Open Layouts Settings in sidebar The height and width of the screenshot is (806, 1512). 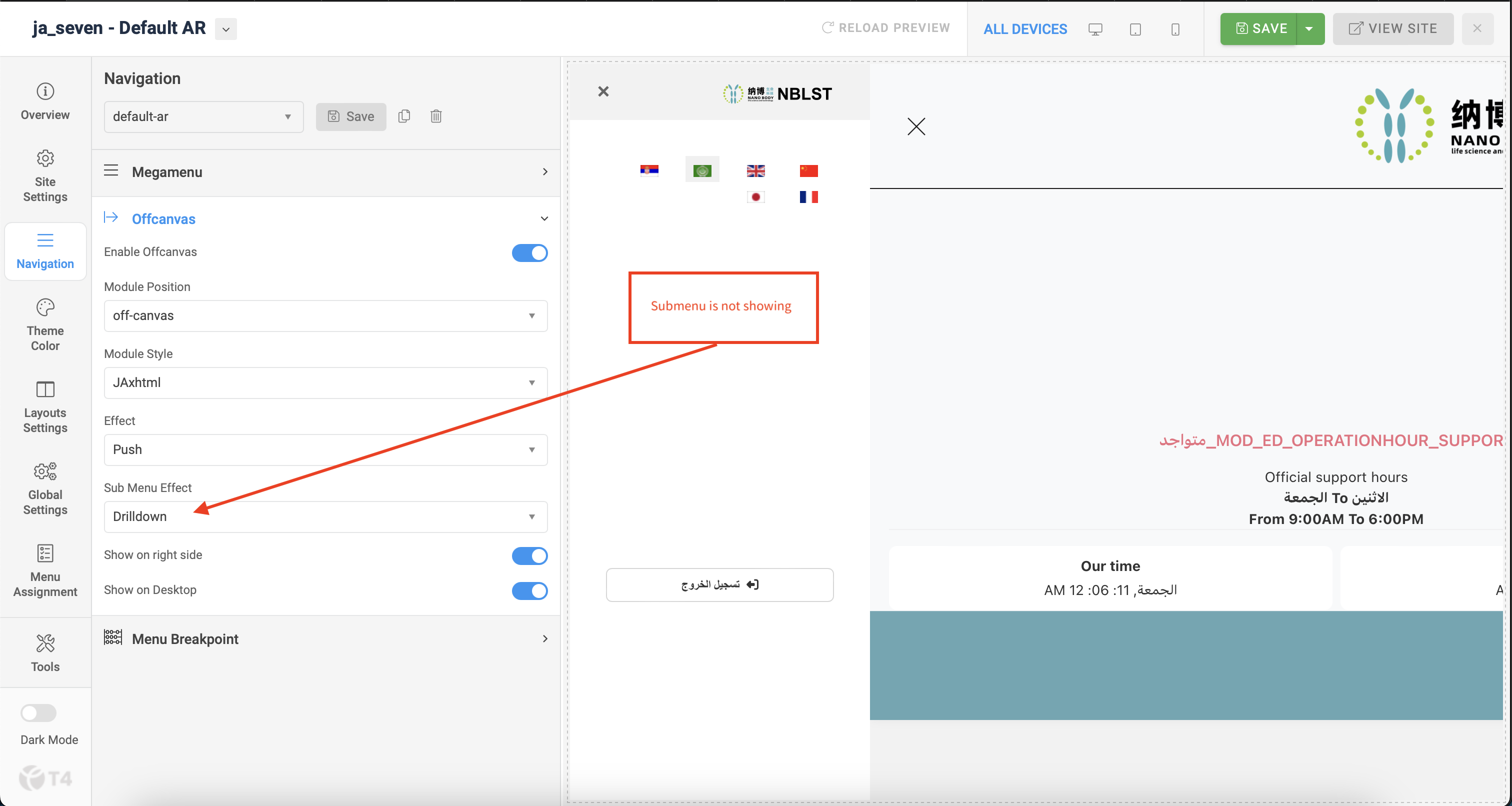(x=45, y=407)
